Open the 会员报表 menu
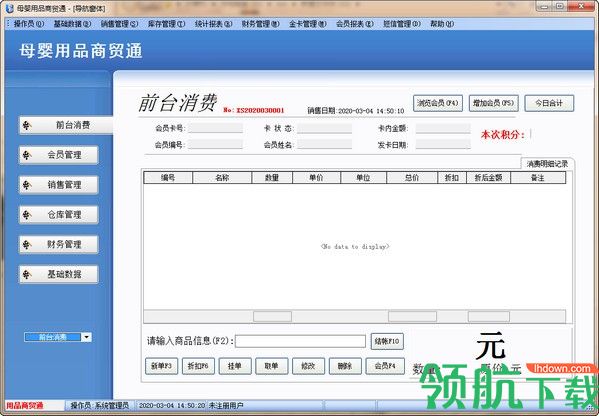 click(355, 24)
